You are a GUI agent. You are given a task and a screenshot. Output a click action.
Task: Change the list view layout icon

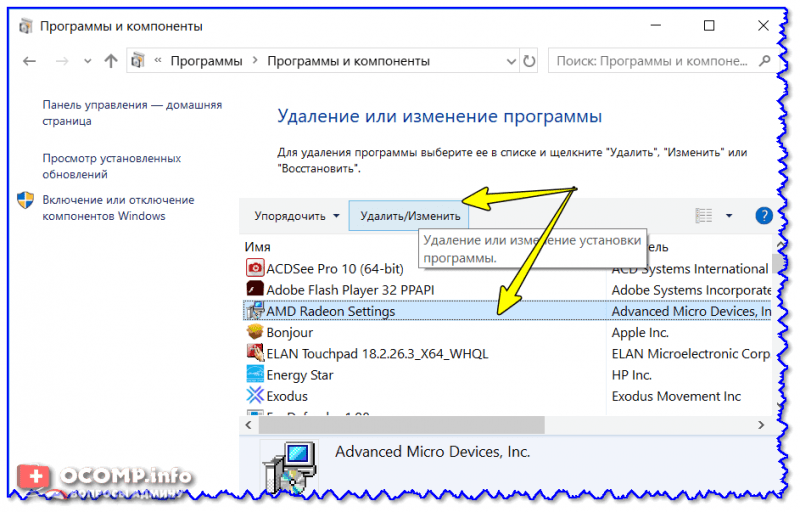(704, 215)
